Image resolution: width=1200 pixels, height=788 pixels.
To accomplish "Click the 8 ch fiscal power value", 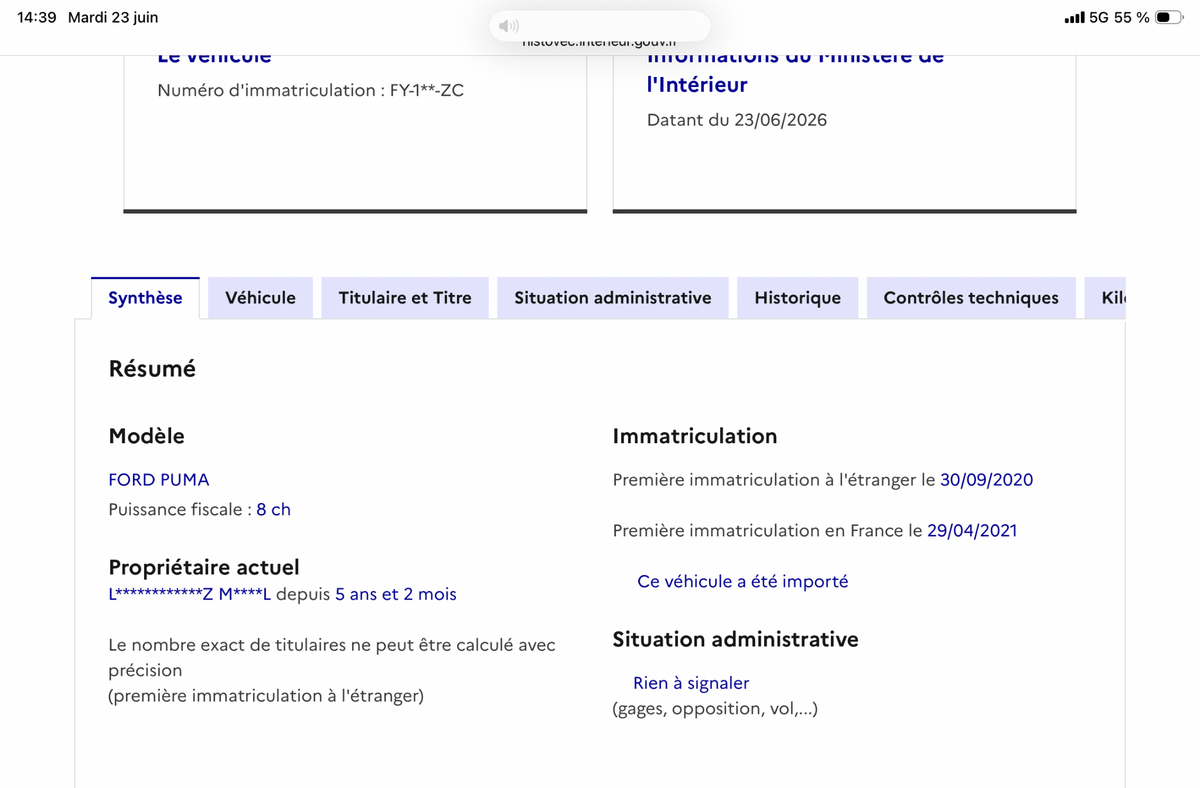I will (x=273, y=509).
